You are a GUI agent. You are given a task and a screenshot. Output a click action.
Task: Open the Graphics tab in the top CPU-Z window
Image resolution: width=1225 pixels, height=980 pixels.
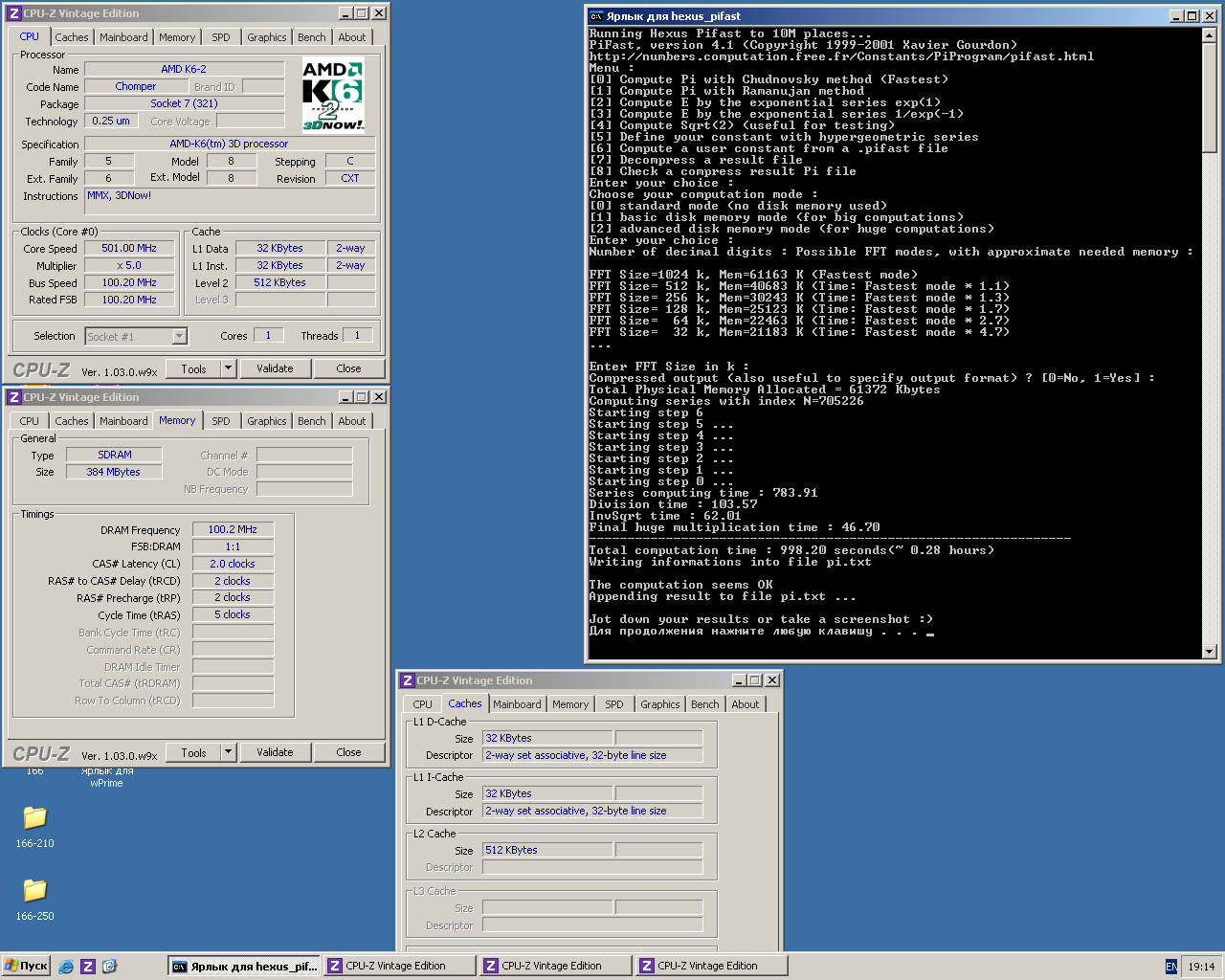pos(266,37)
